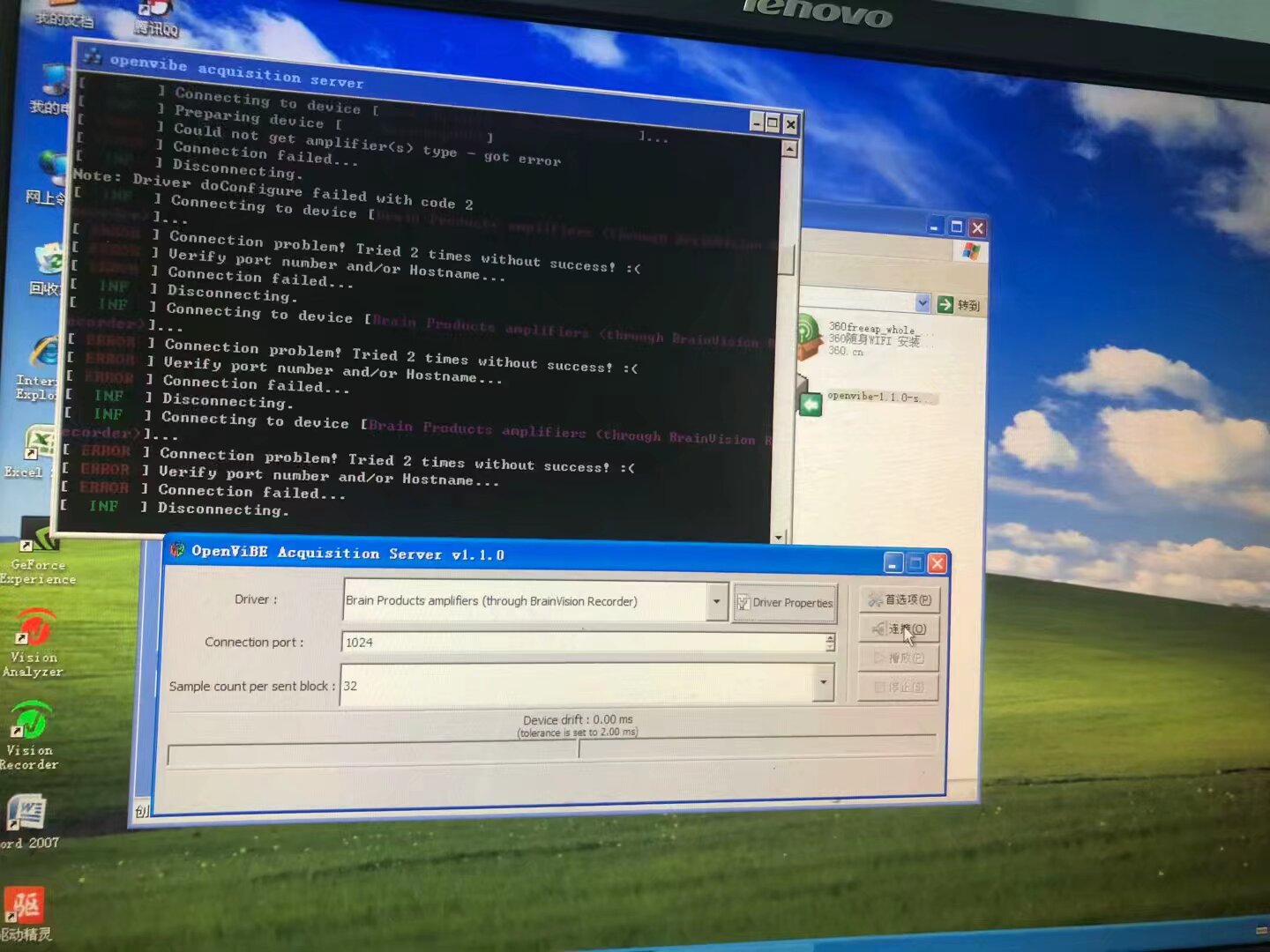Click the Connect (连接) button
Screen dimensions: 1270x952
(x=899, y=628)
